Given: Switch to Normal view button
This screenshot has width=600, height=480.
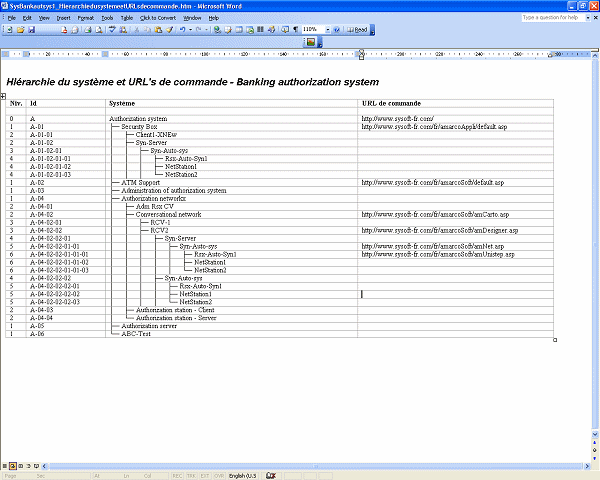Looking at the screenshot, I should point(5,466).
